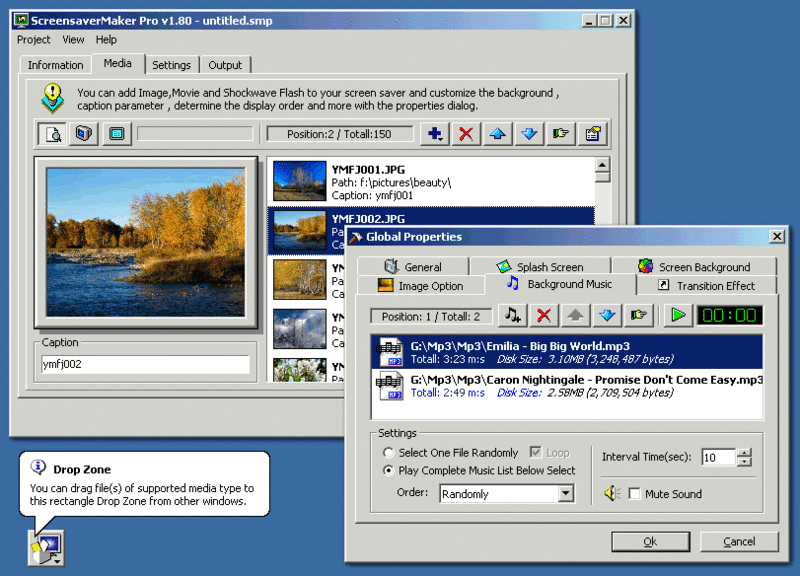Click the Cancel button
The width and height of the screenshot is (800, 576).
[739, 541]
